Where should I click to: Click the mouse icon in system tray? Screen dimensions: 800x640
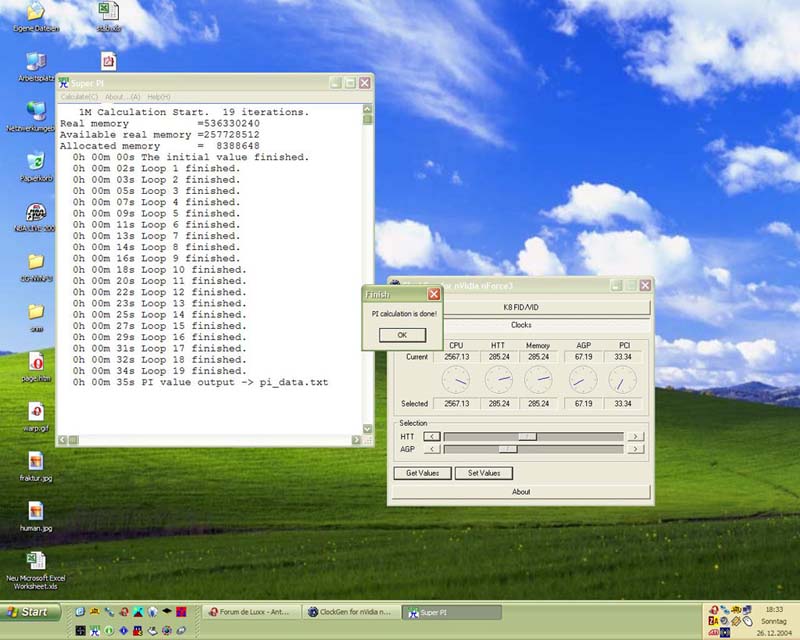point(747,621)
